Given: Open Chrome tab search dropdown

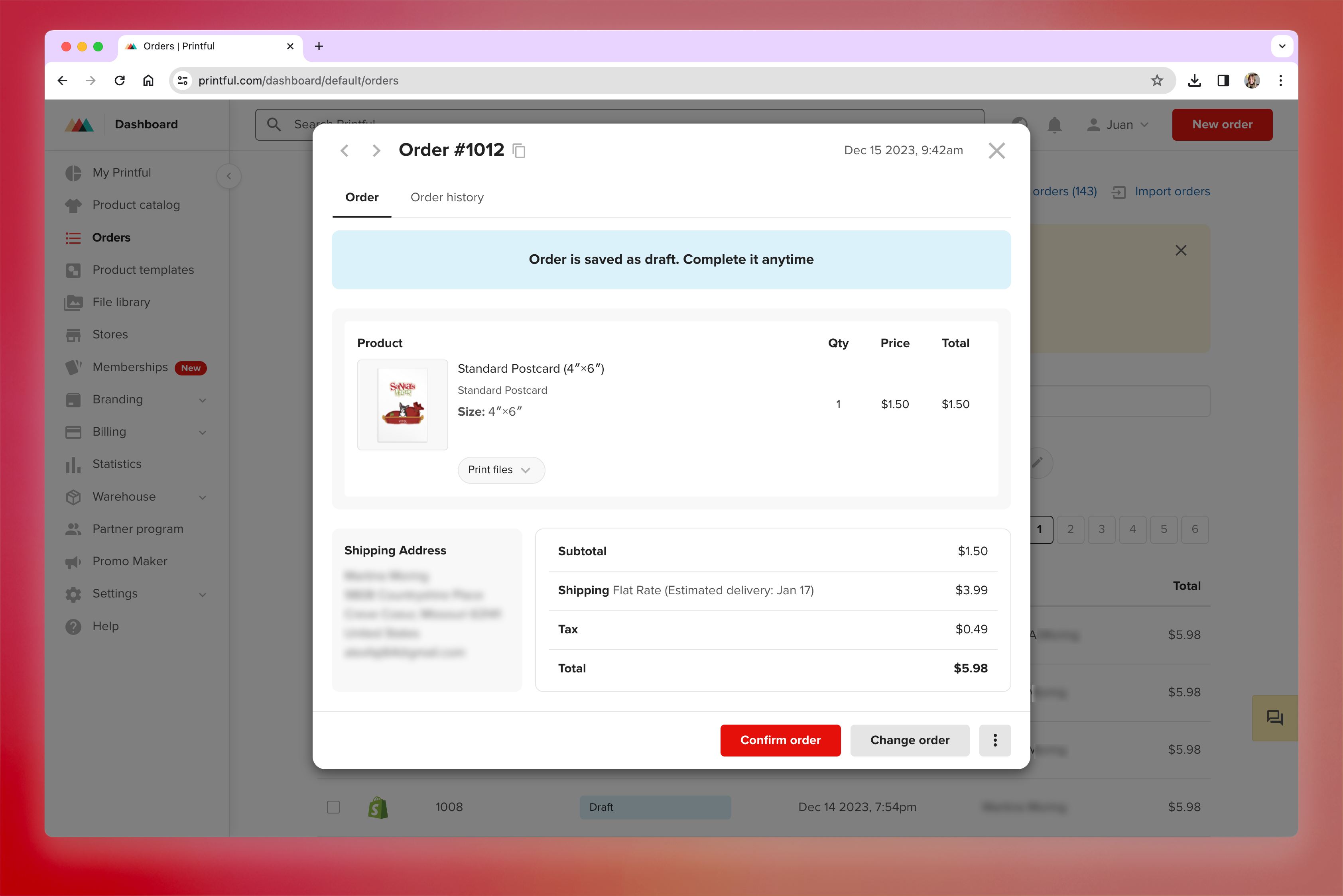Looking at the screenshot, I should pos(1282,46).
